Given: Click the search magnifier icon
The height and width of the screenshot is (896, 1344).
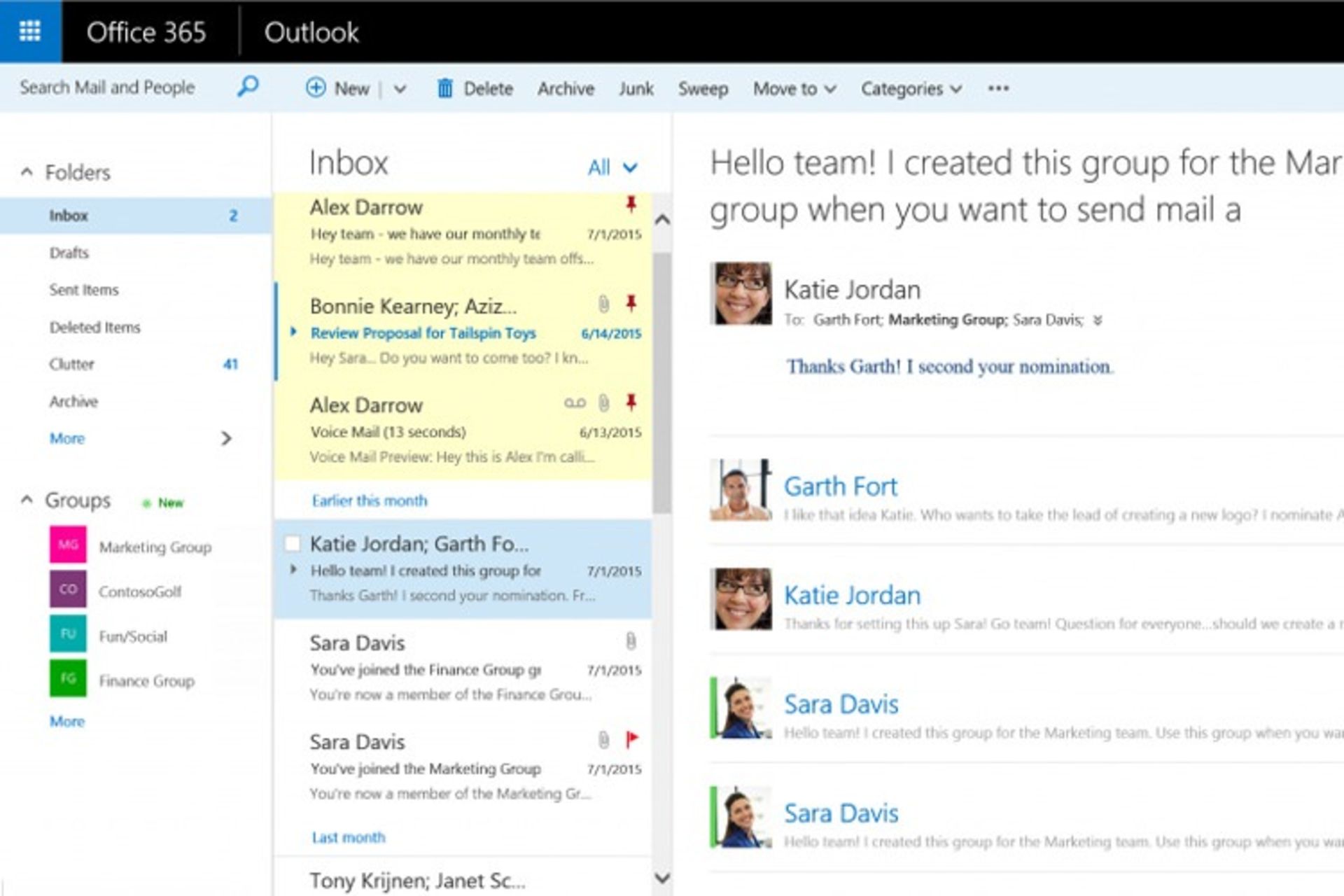Looking at the screenshot, I should tap(248, 87).
